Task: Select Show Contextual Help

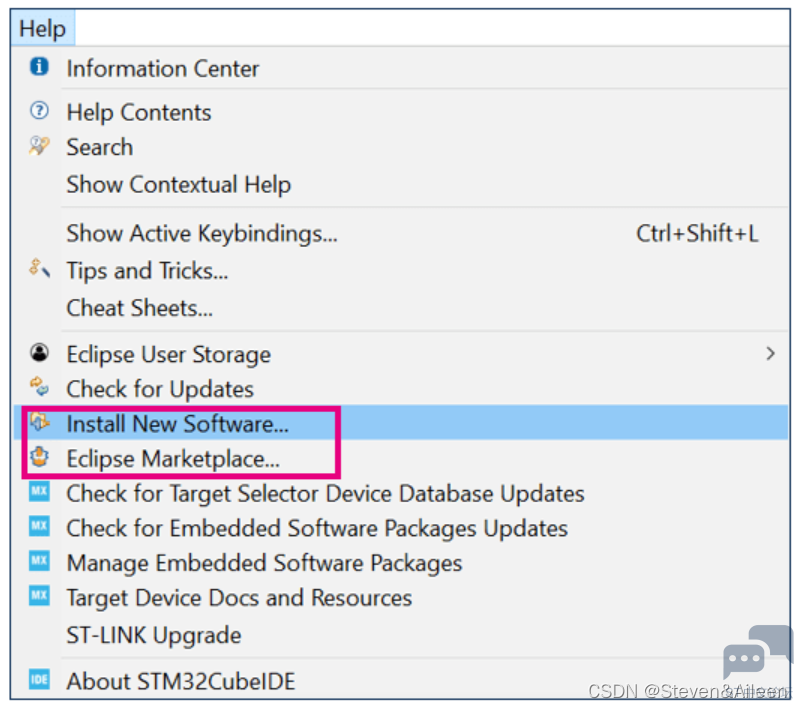Action: click(x=178, y=185)
